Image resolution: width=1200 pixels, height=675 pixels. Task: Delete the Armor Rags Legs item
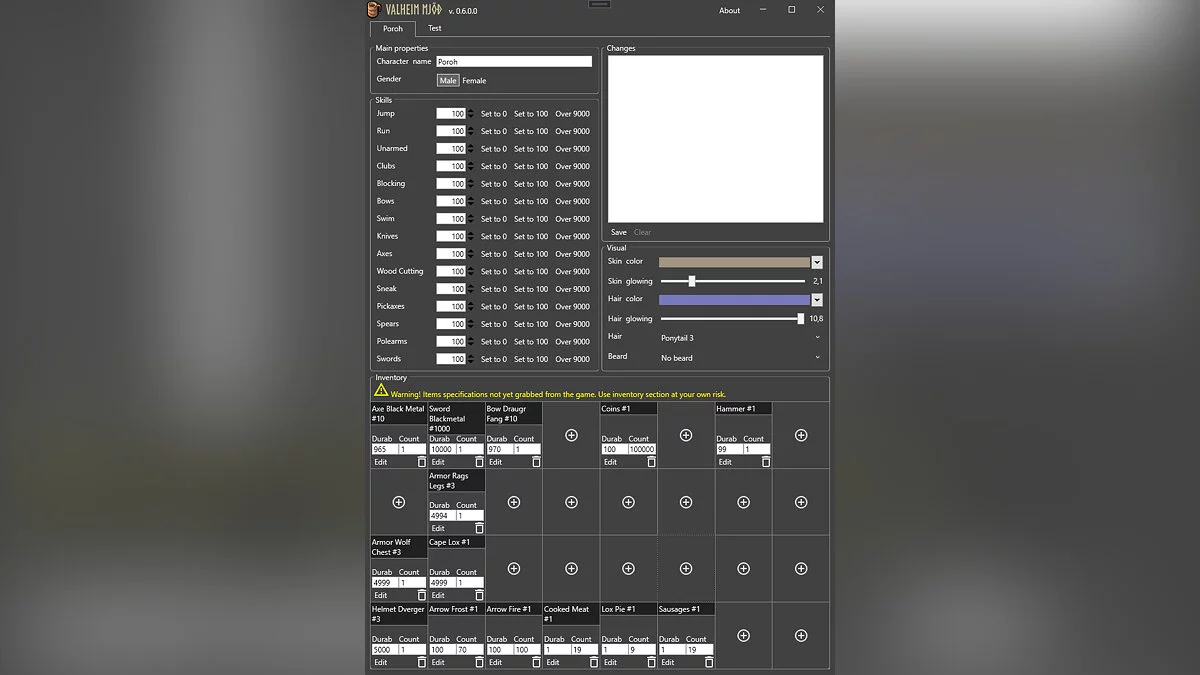point(479,529)
